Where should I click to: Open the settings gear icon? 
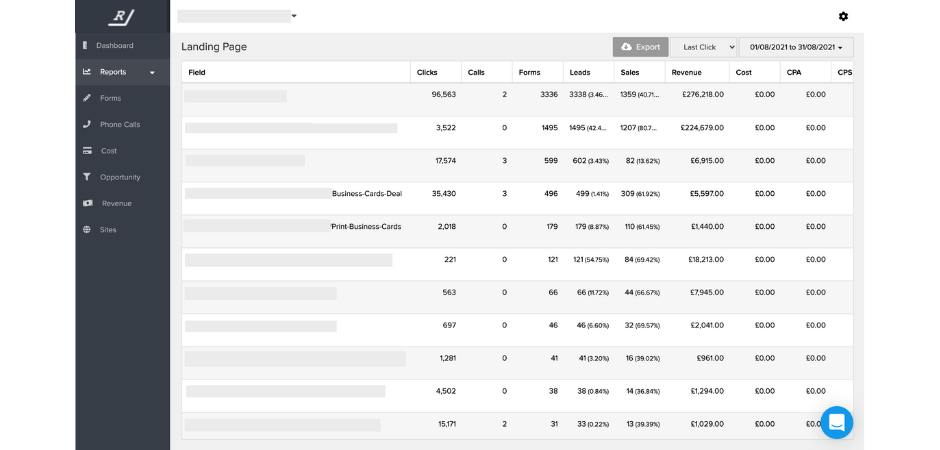tap(843, 17)
